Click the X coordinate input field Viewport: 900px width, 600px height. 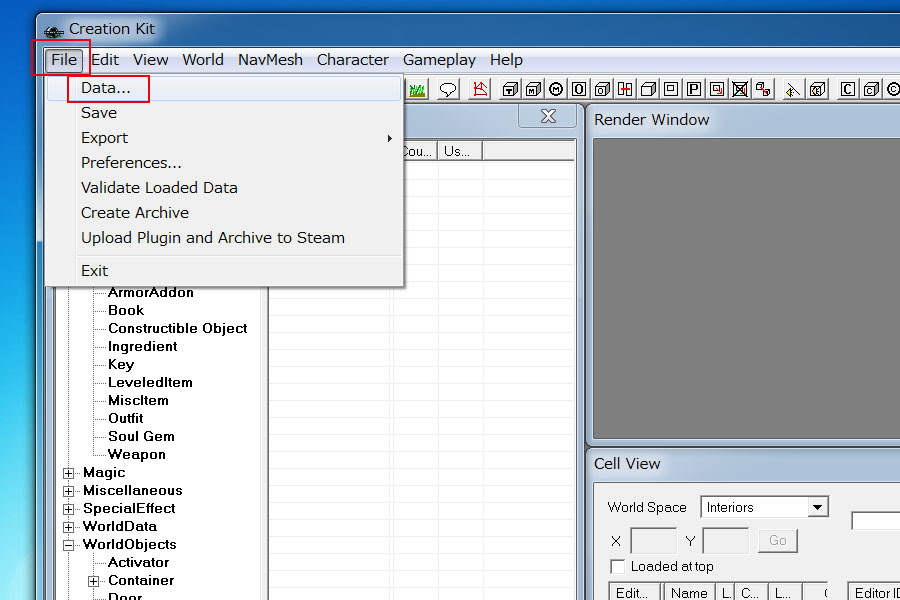pyautogui.click(x=653, y=541)
